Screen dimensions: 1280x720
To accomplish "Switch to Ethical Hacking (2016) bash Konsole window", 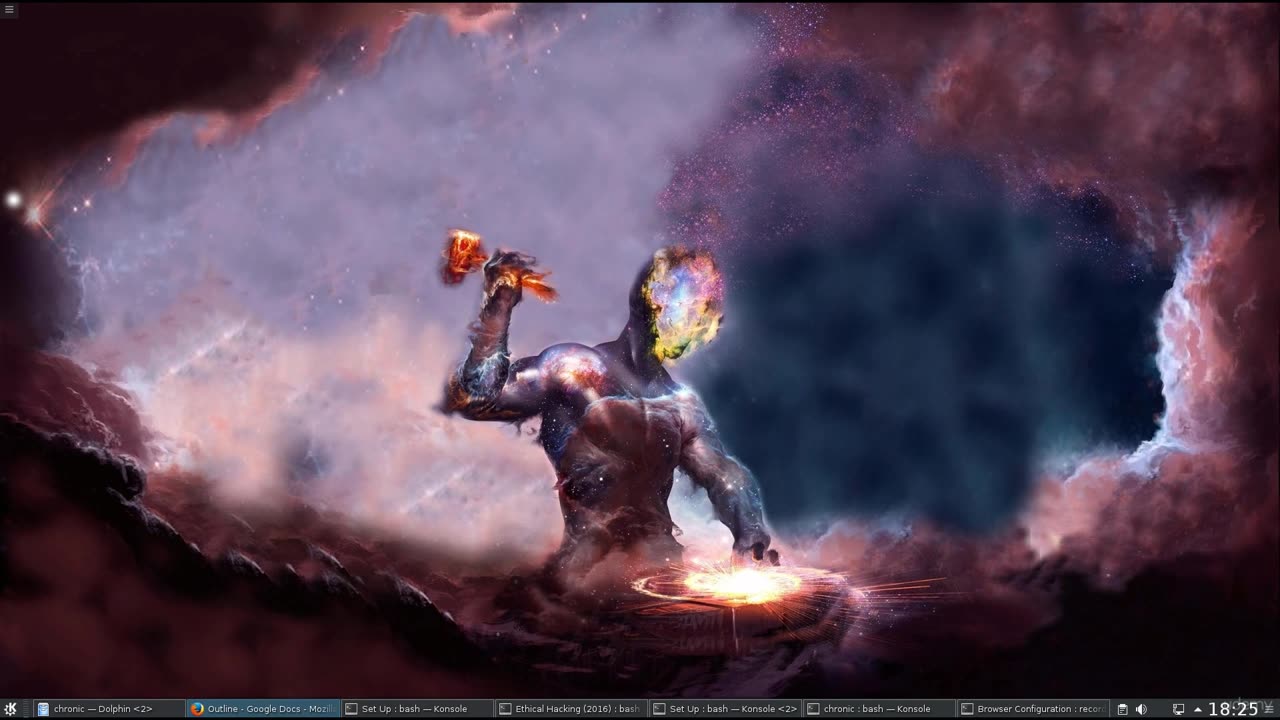I will [x=571, y=709].
